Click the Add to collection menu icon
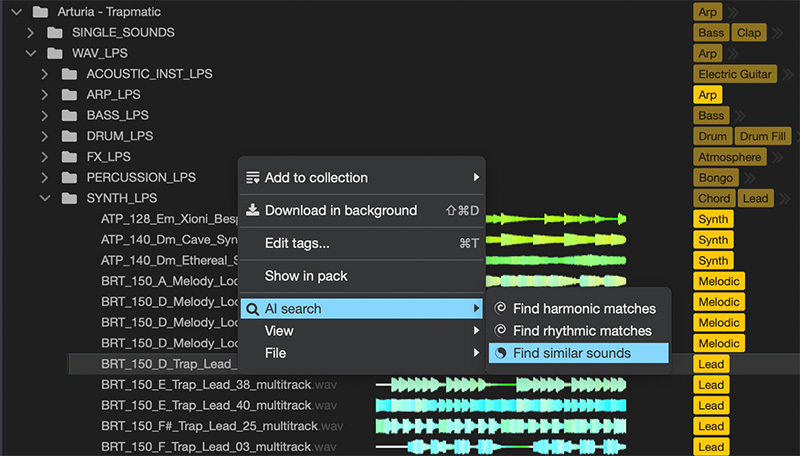Image resolution: width=800 pixels, height=456 pixels. 253,178
